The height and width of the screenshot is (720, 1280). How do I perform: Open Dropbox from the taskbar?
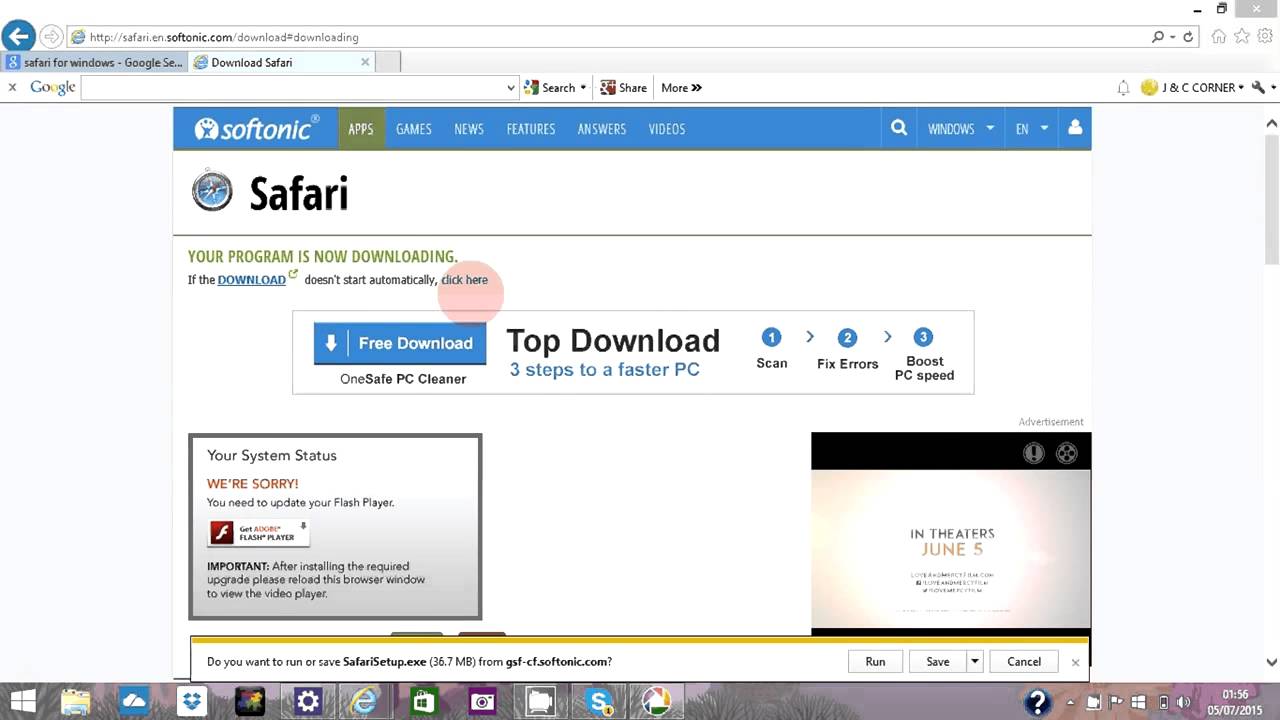(192, 701)
